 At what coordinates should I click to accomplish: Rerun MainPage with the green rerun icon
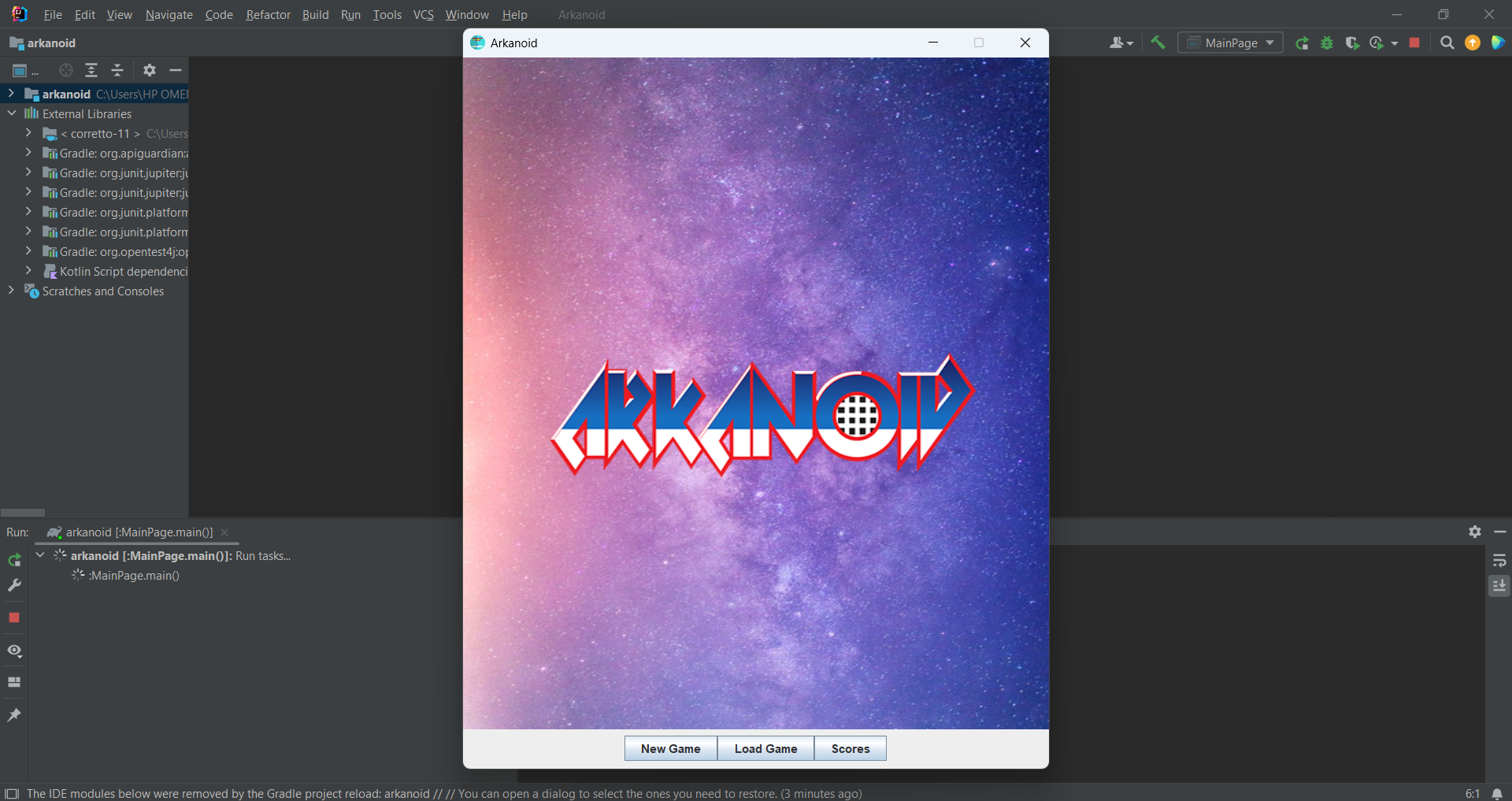(1303, 43)
